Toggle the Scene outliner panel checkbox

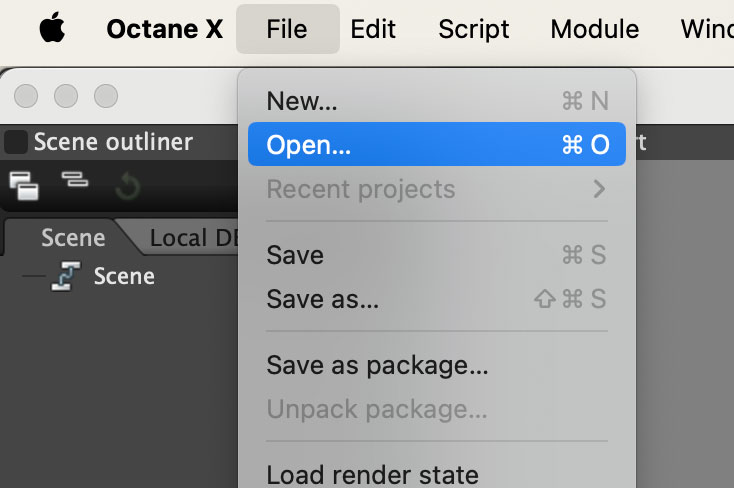click(x=16, y=142)
